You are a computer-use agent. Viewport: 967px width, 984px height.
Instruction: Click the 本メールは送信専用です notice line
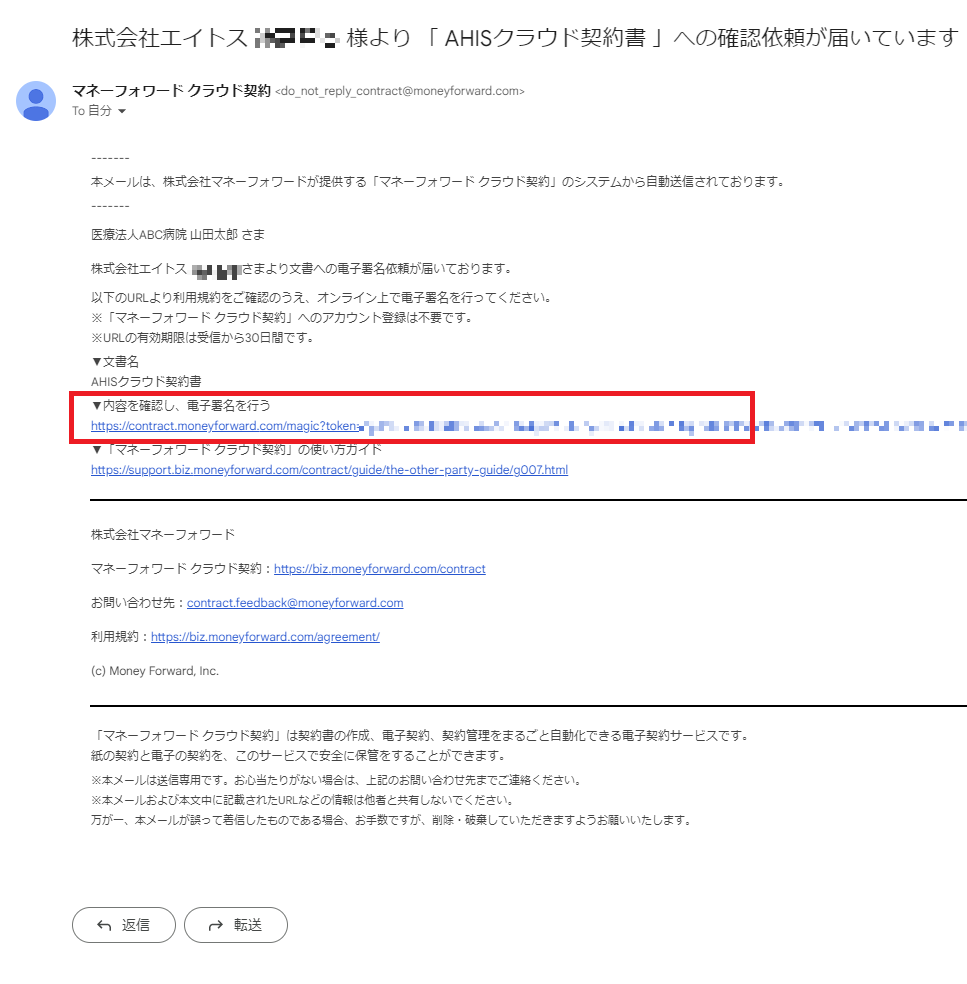point(336,780)
